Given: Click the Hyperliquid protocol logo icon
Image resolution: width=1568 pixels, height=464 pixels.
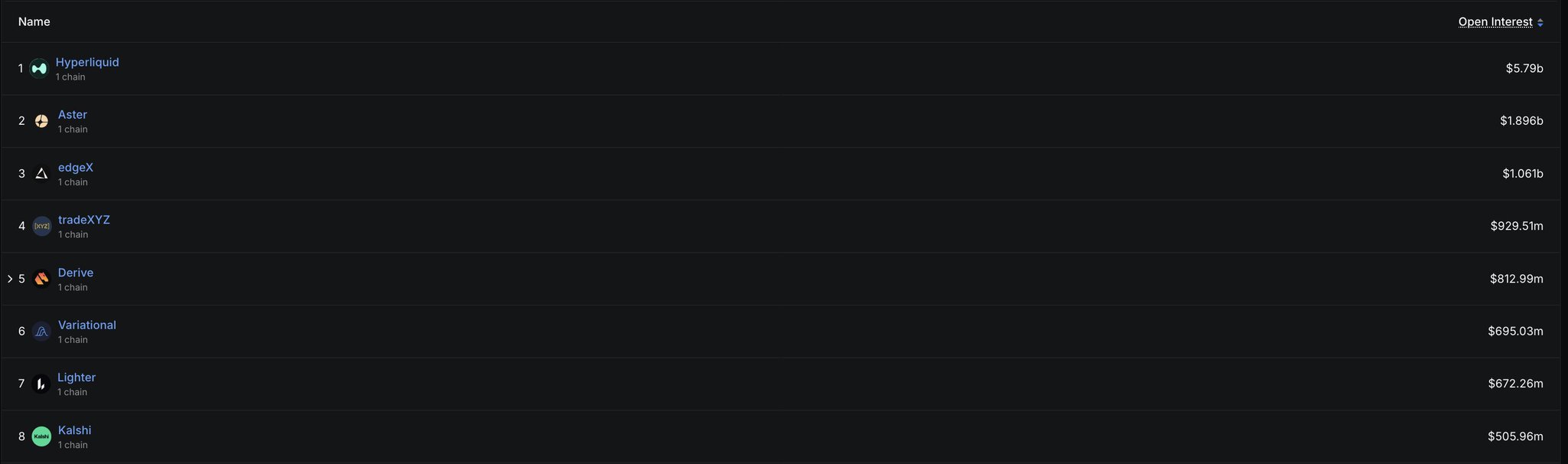Looking at the screenshot, I should (x=38, y=69).
